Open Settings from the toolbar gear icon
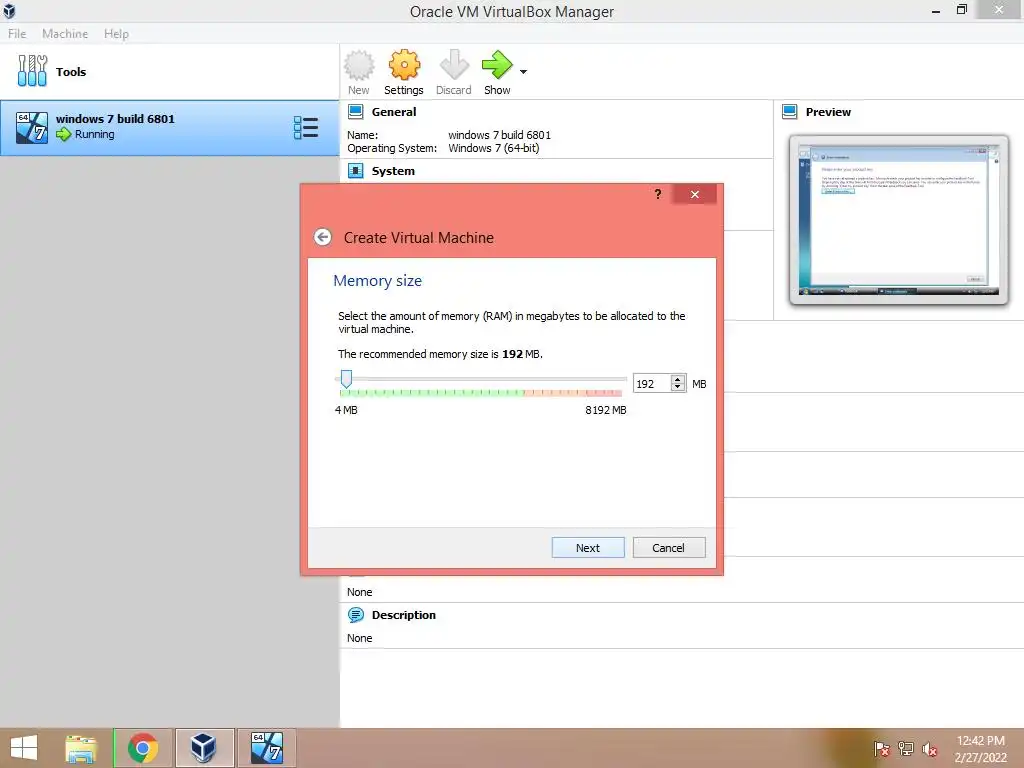This screenshot has height=768, width=1024. tap(404, 65)
